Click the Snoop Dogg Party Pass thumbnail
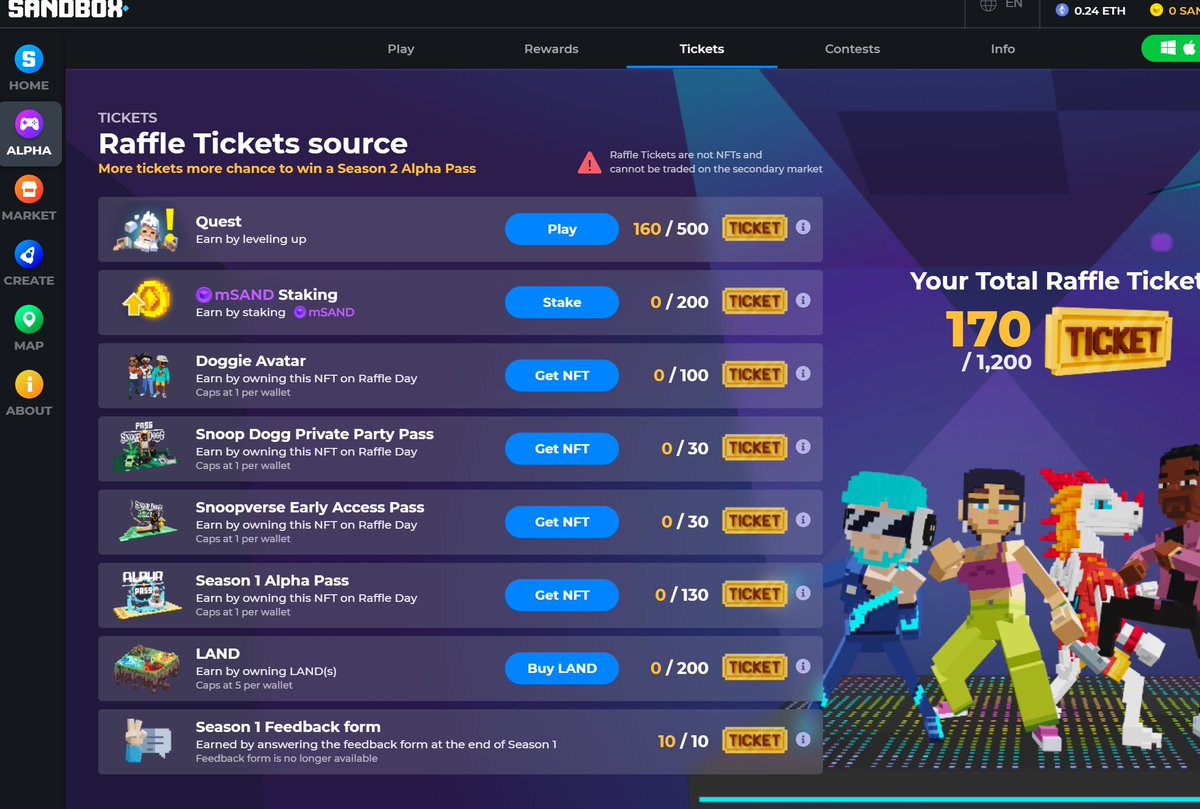This screenshot has width=1200, height=809. (147, 449)
